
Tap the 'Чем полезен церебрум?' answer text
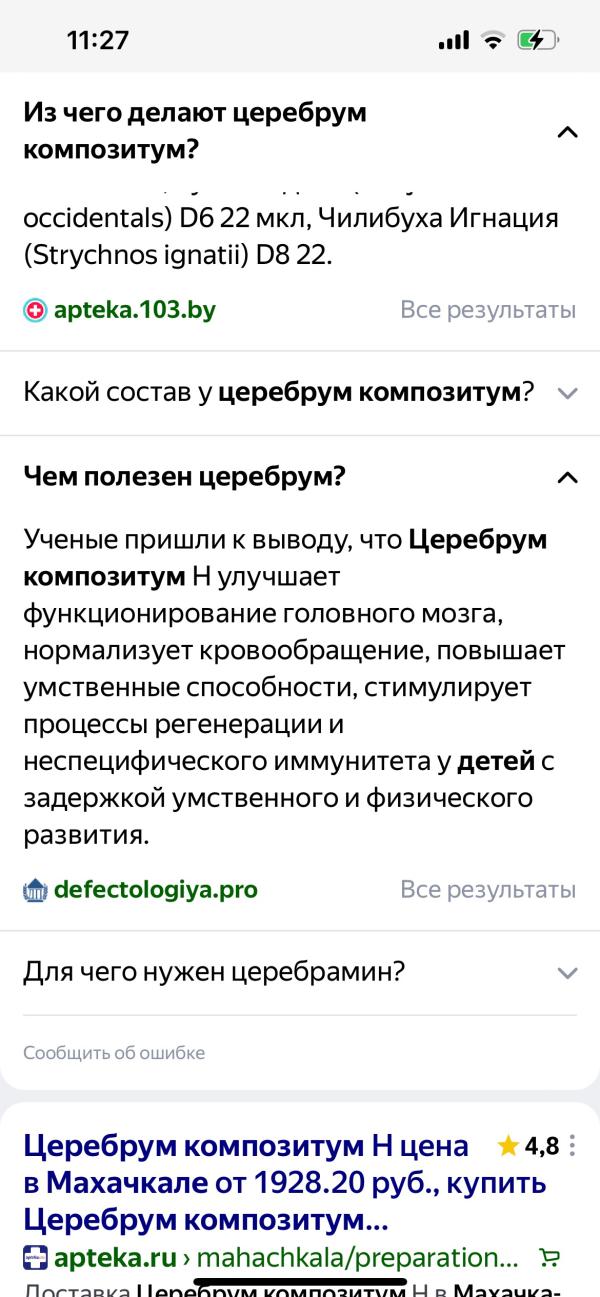pyautogui.click(x=290, y=687)
